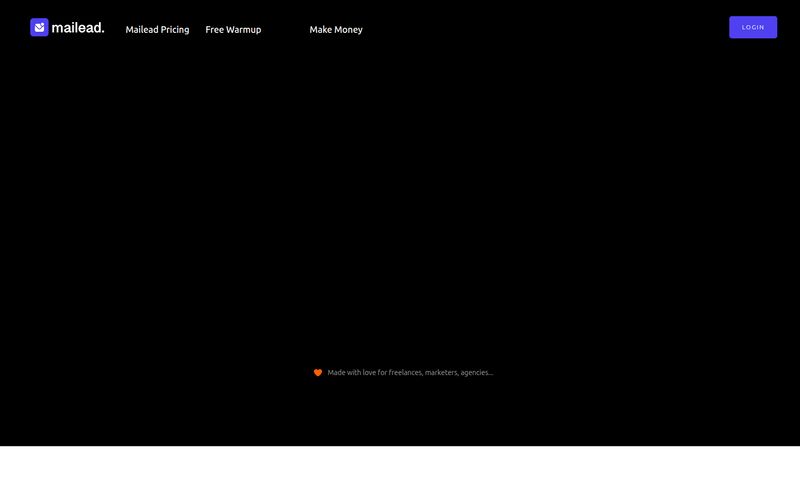Go to the Free Warmup page

(233, 30)
